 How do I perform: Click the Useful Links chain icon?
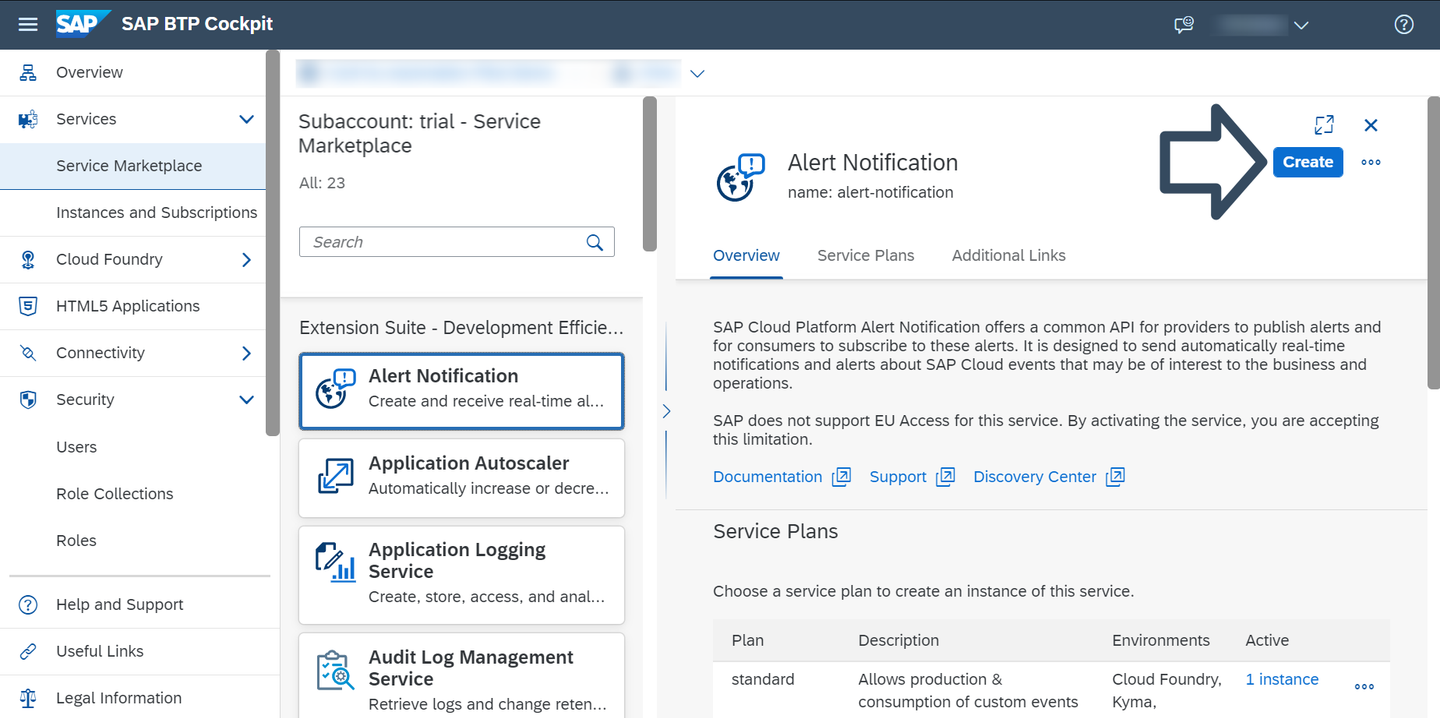click(x=28, y=651)
